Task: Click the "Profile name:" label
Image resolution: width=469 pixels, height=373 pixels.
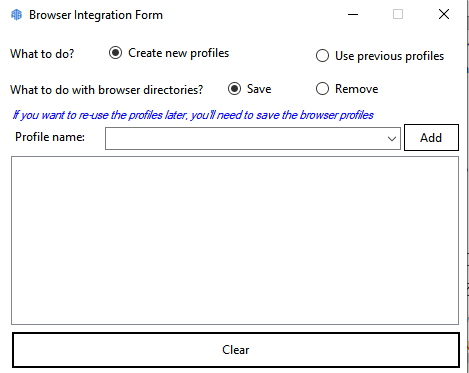Action: pyautogui.click(x=50, y=137)
